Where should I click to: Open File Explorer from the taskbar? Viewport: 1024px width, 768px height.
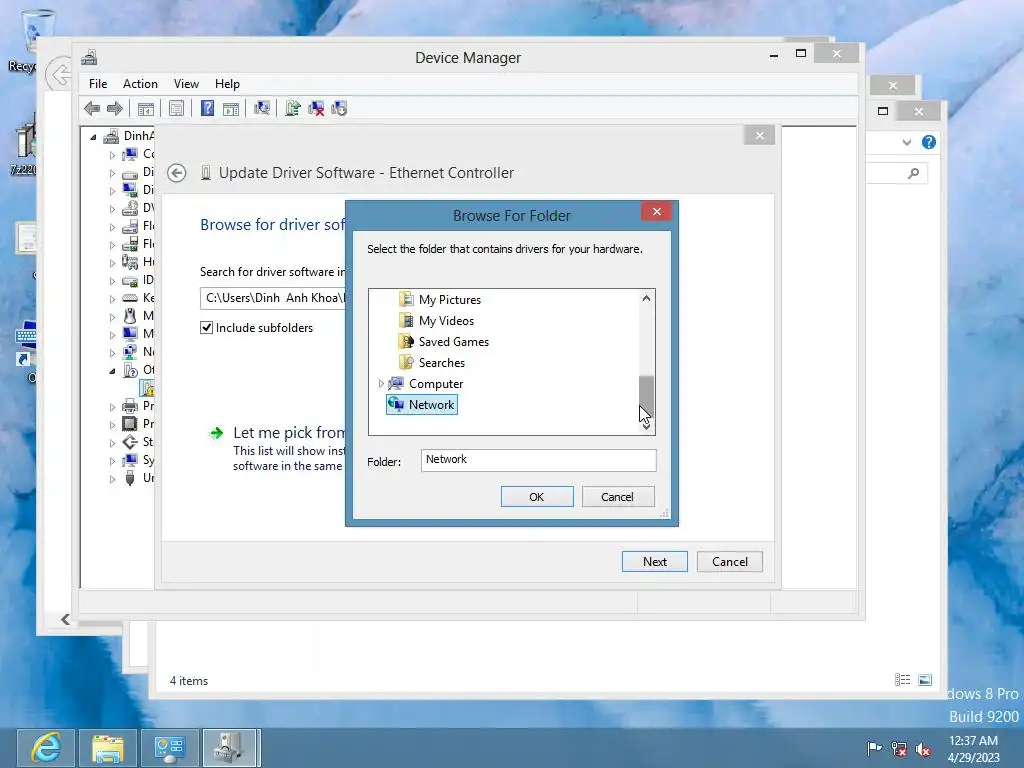pos(108,748)
